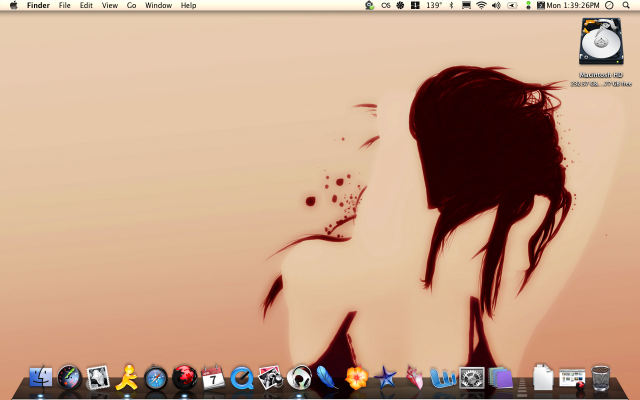Click the 139° temperature readout
This screenshot has height=400, width=640.
pyautogui.click(x=434, y=5)
